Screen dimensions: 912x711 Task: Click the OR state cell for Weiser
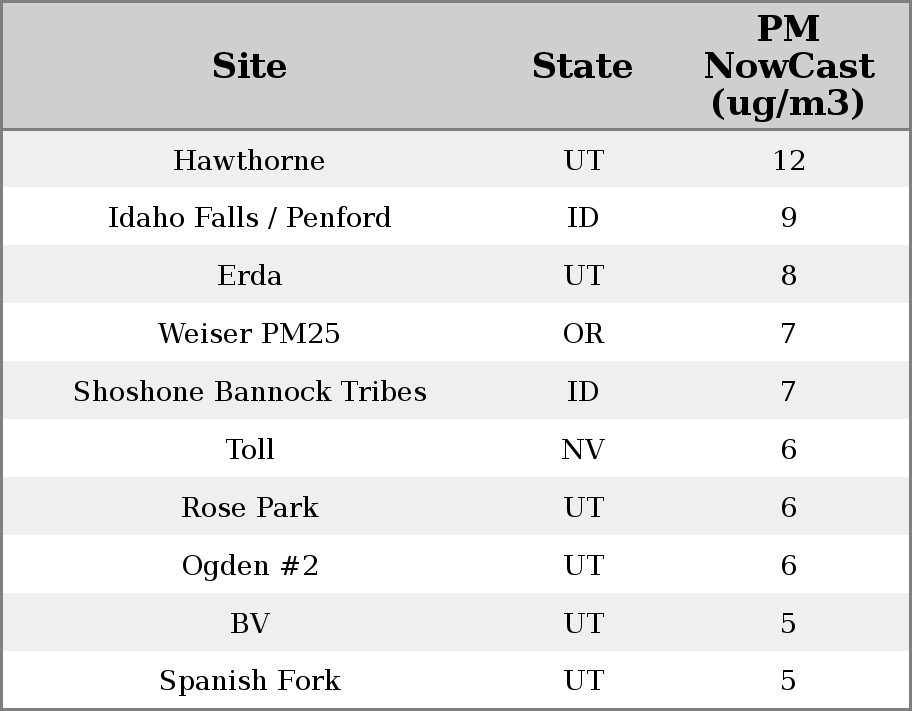point(583,334)
